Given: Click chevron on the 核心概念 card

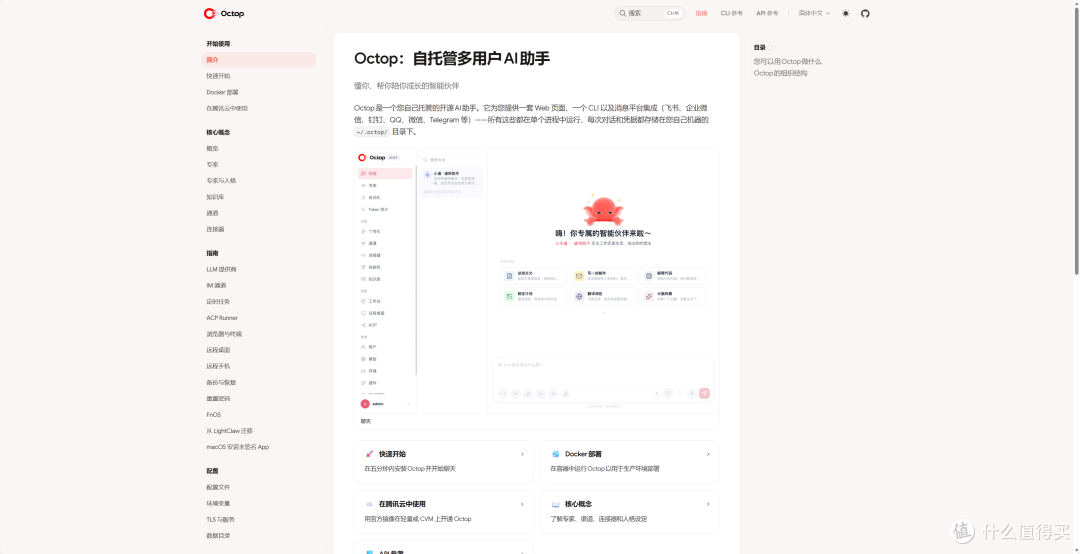Looking at the screenshot, I should pos(708,504).
